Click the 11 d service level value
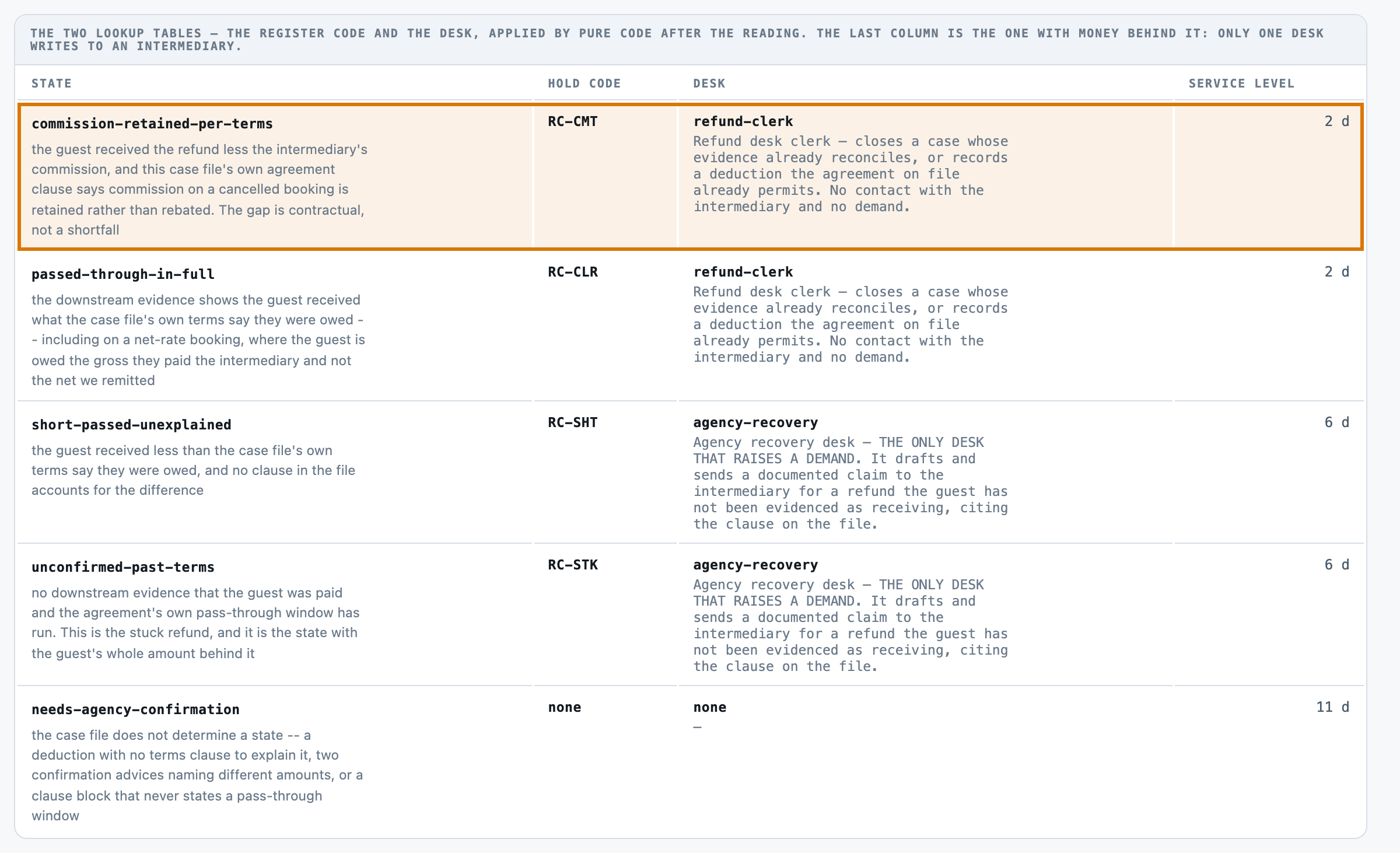Screen dimensions: 1400x853 click(x=1332, y=707)
